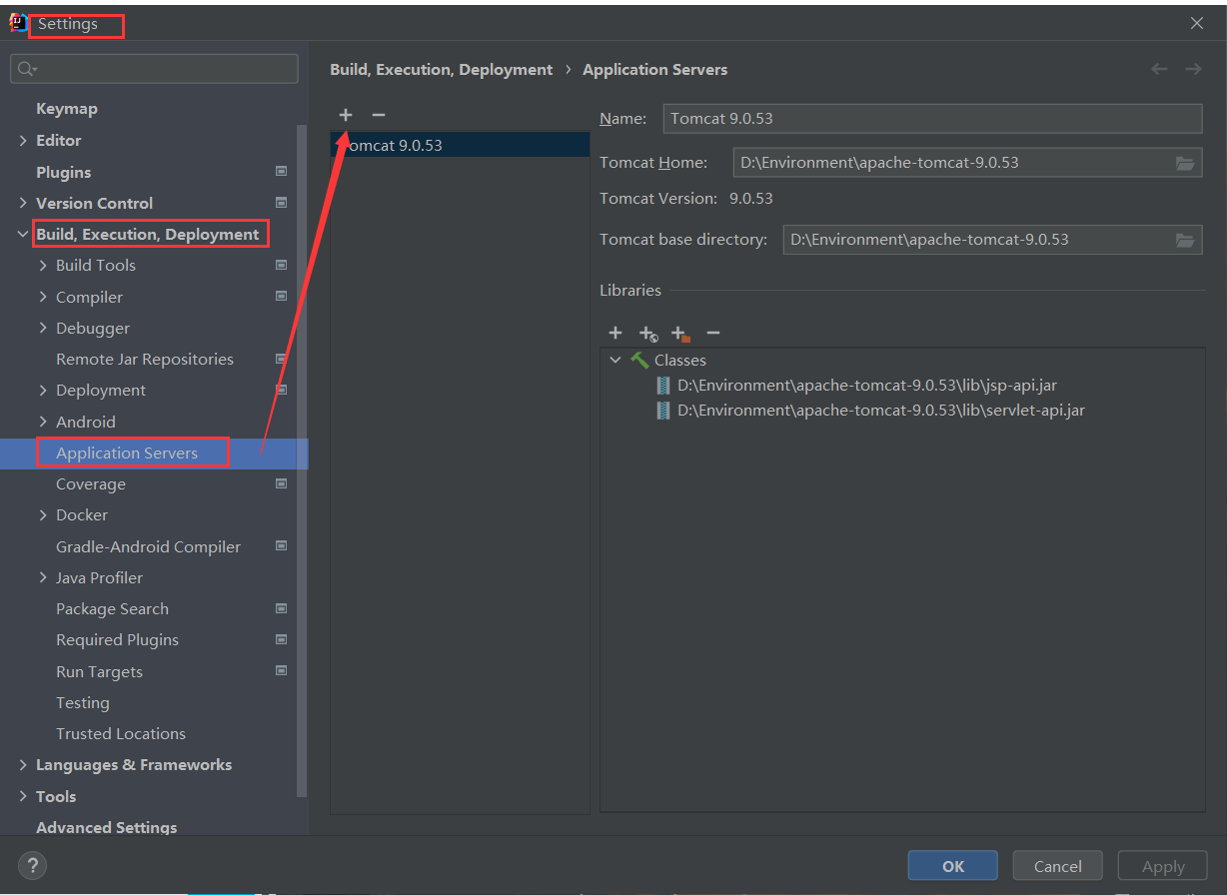The height and width of the screenshot is (895, 1227).
Task: Click project-level icon next to Coverage
Action: point(281,483)
